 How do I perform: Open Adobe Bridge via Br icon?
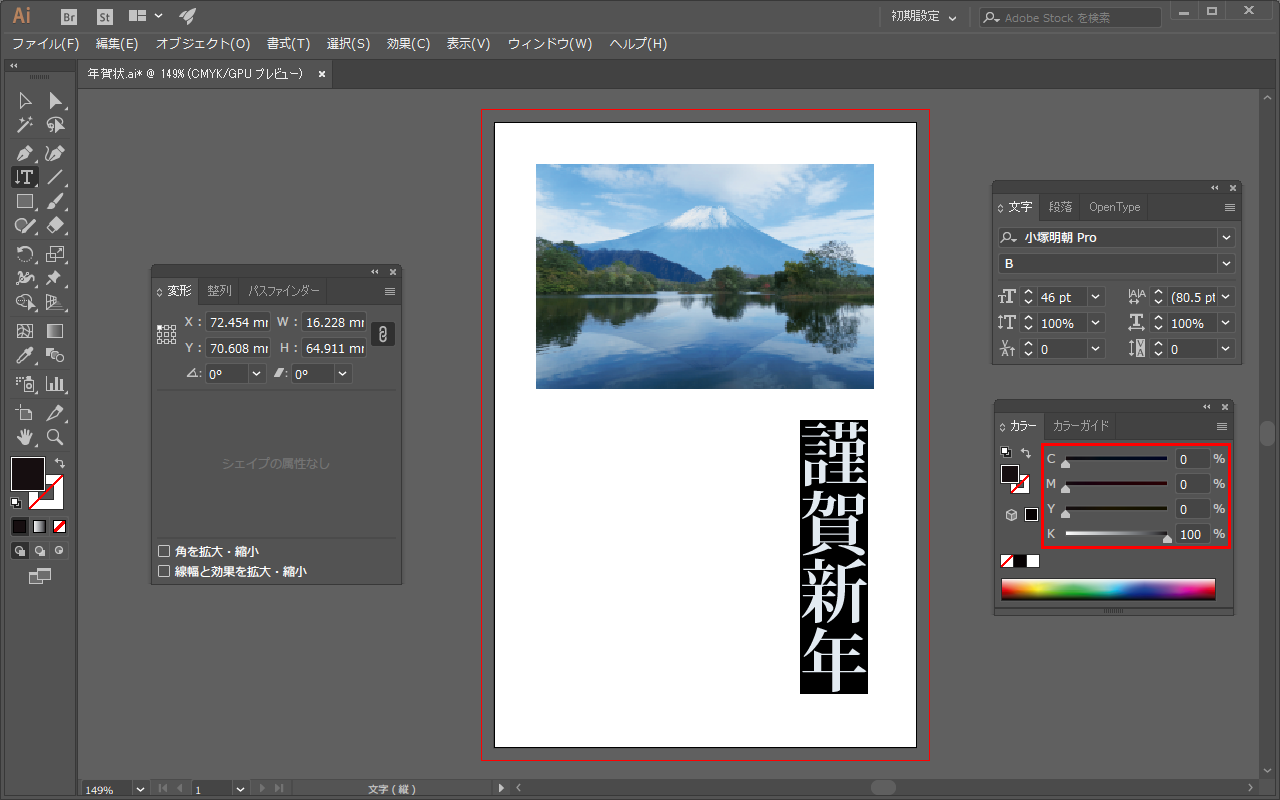coord(69,17)
